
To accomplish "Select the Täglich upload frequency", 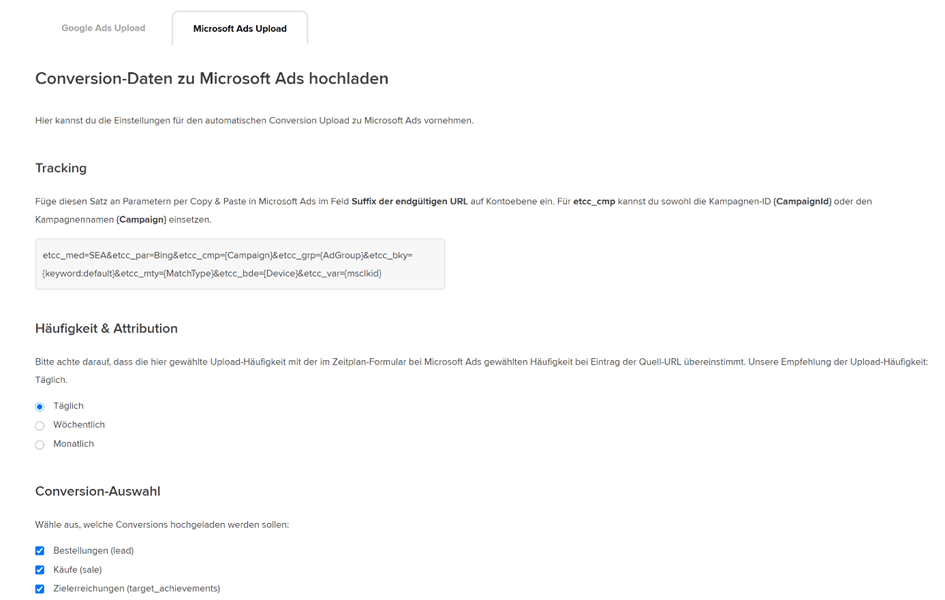I will coord(40,407).
